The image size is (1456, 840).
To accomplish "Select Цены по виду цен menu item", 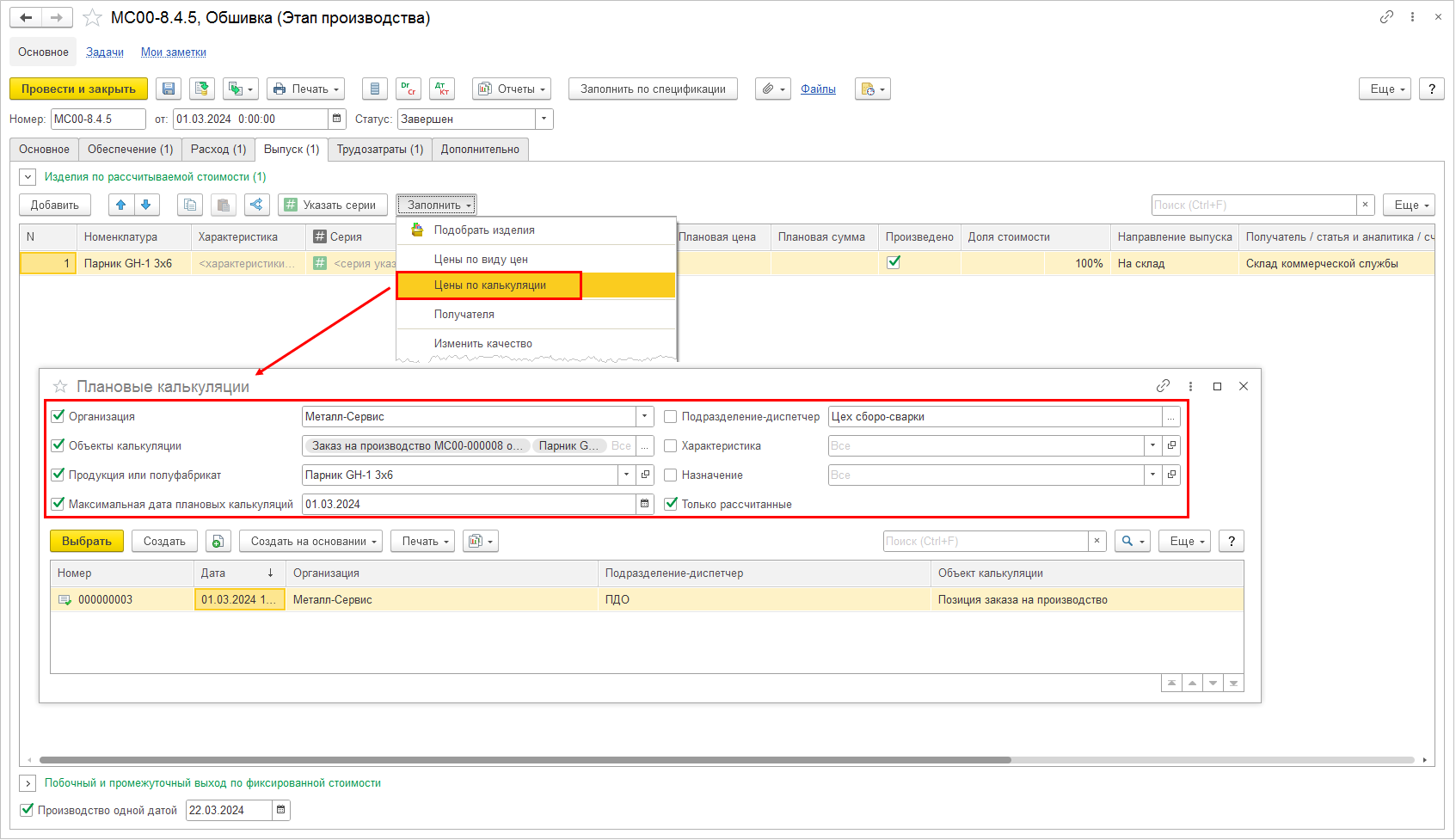I will [481, 260].
